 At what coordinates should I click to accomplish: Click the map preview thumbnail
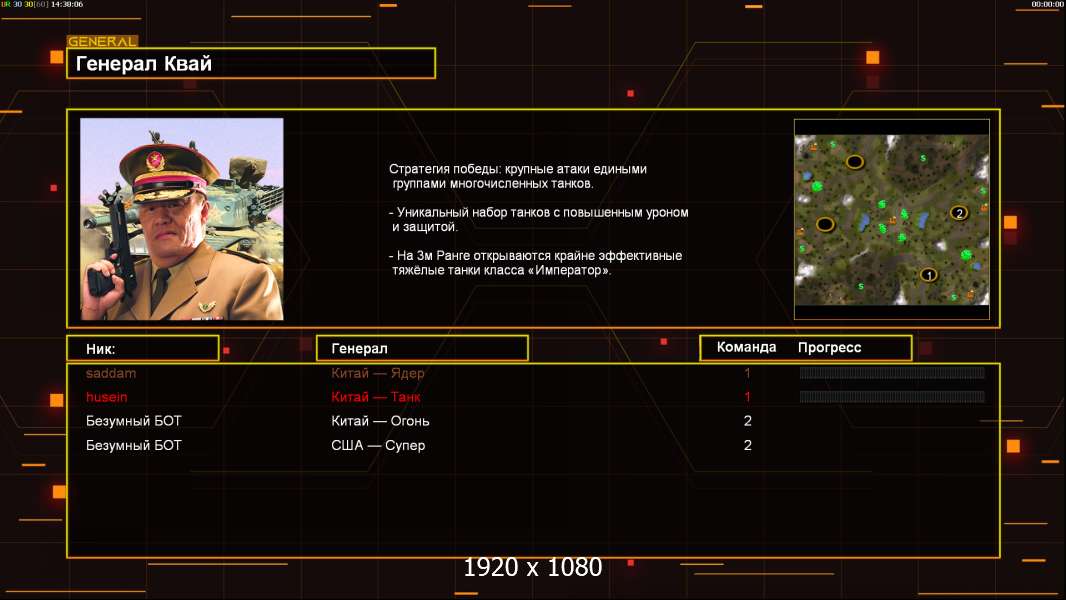tap(892, 219)
